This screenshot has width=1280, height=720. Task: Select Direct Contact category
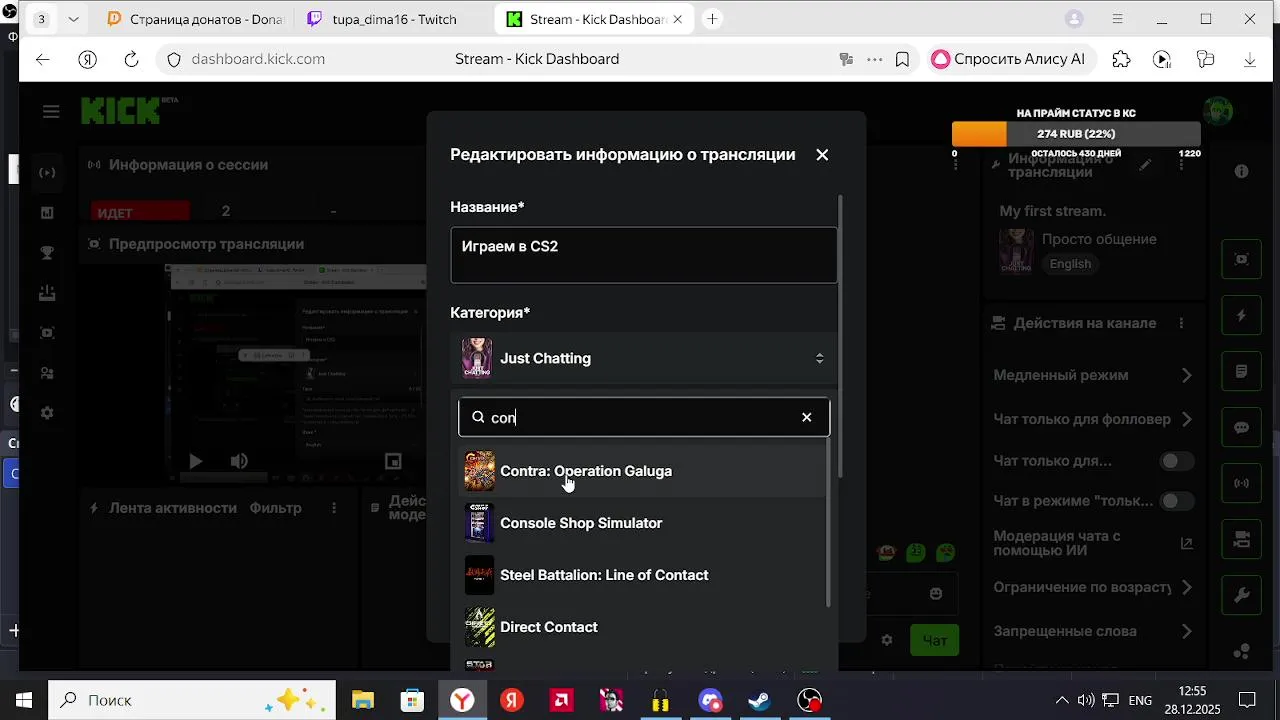pos(644,627)
